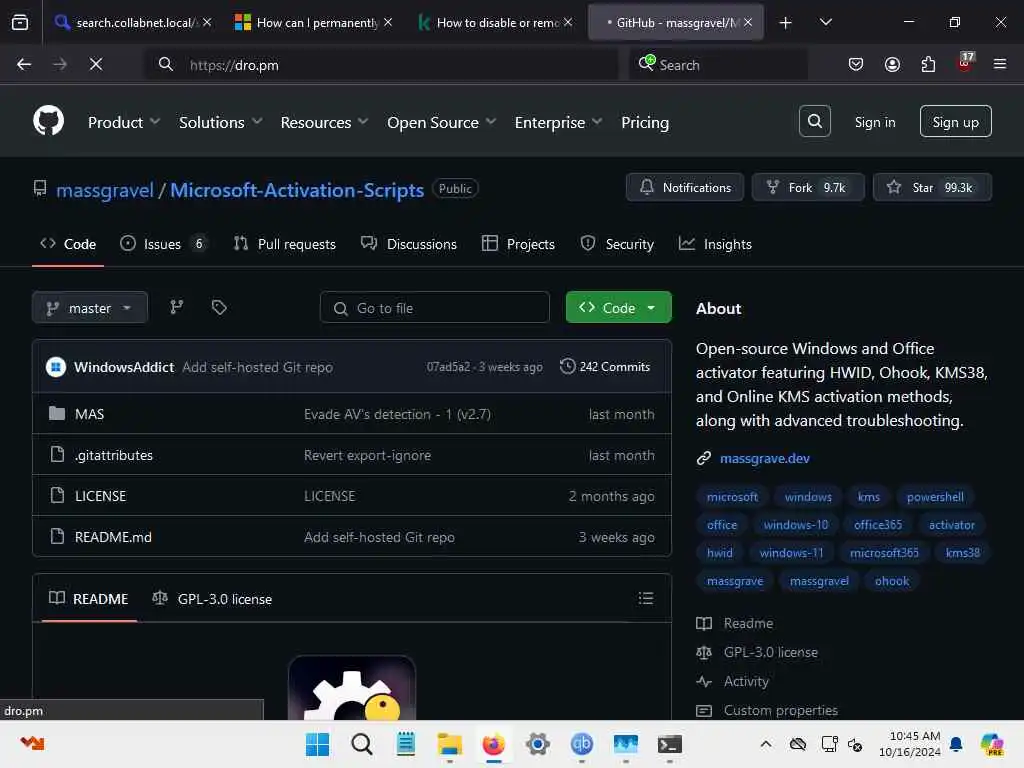Screen dimensions: 1024x768
Task: Open the green Code dropdown button
Action: point(618,307)
